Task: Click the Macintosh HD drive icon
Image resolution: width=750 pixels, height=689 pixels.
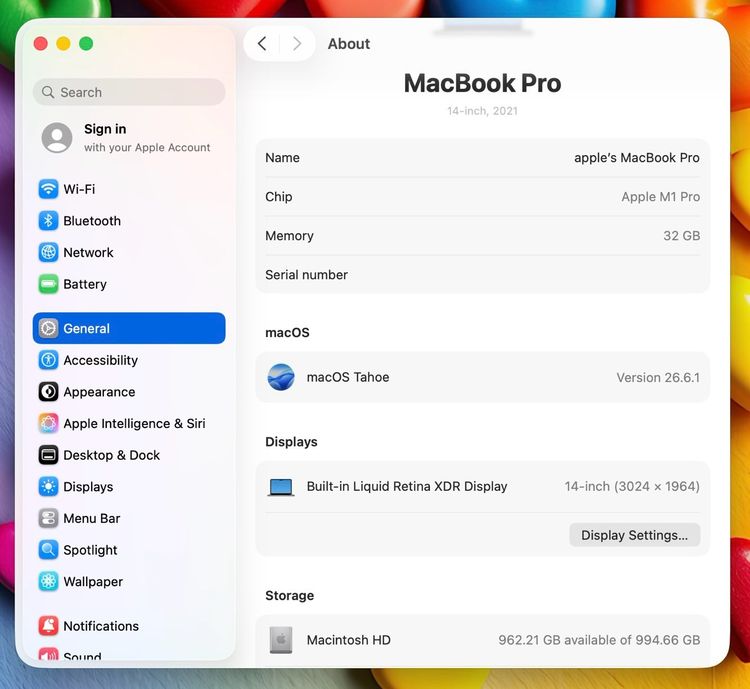Action: click(x=281, y=640)
